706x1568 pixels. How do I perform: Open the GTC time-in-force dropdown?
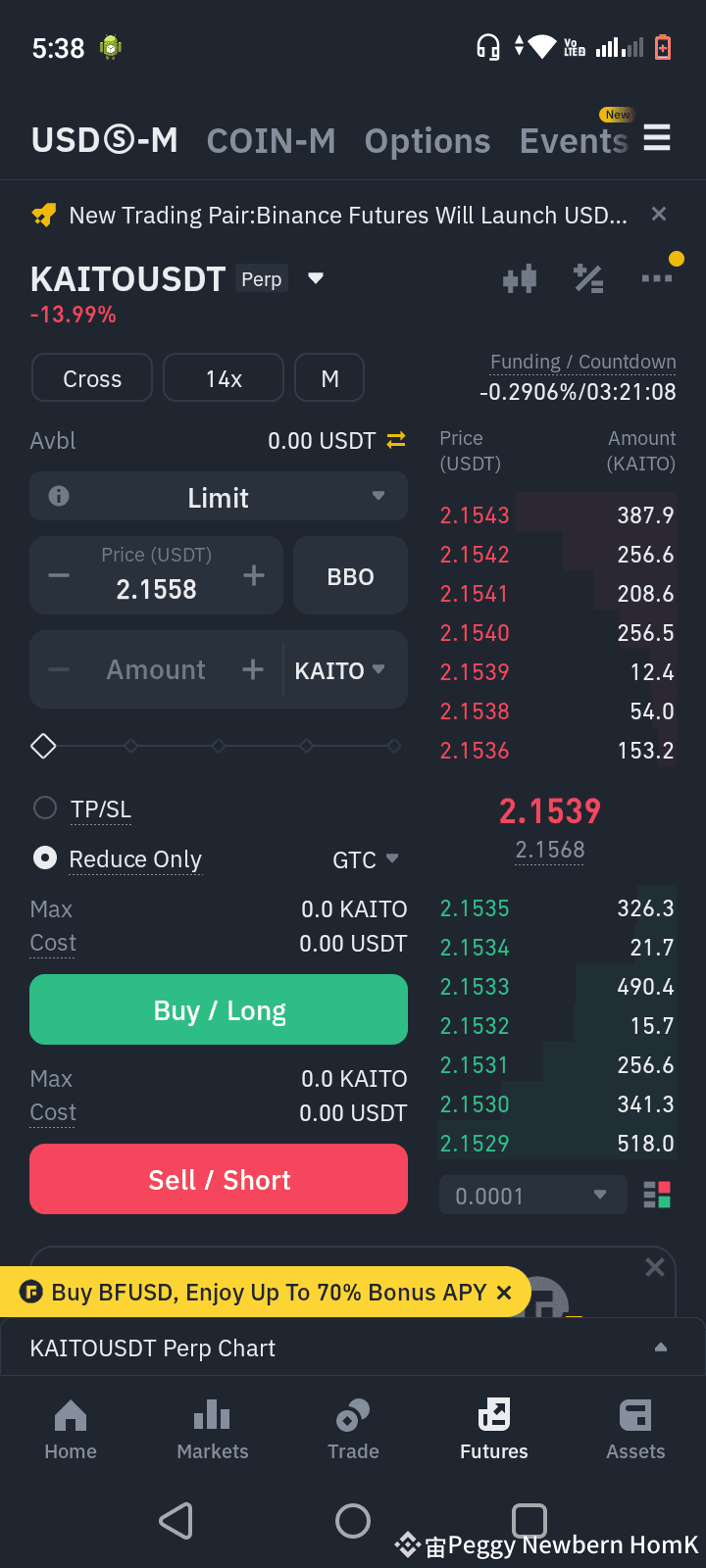click(x=366, y=859)
